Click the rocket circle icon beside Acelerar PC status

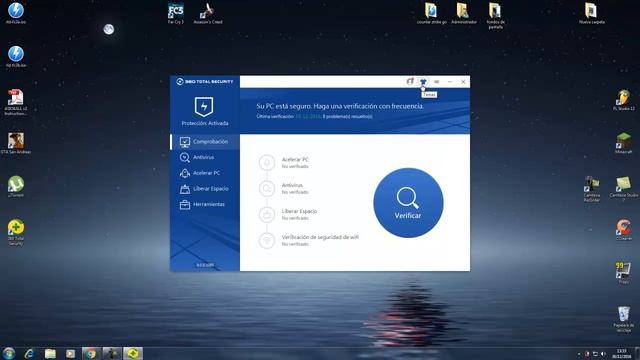(267, 162)
